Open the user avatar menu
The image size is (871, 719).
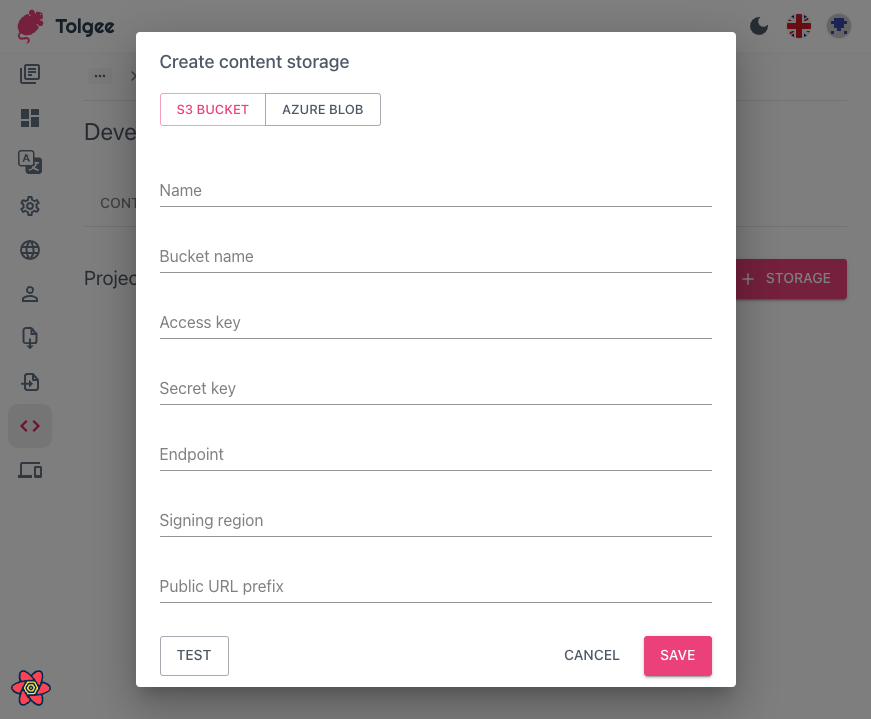pyautogui.click(x=839, y=26)
